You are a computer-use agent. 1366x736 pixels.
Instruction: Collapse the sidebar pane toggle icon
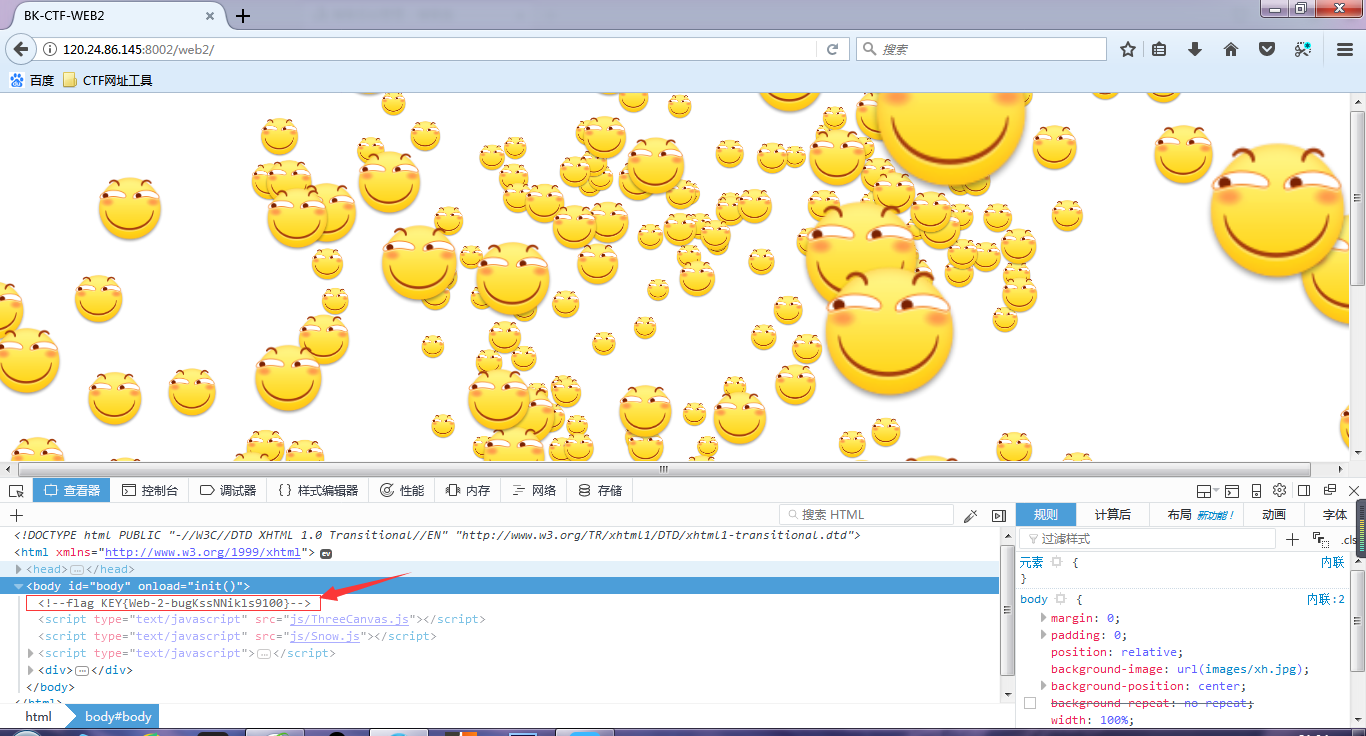(x=998, y=515)
